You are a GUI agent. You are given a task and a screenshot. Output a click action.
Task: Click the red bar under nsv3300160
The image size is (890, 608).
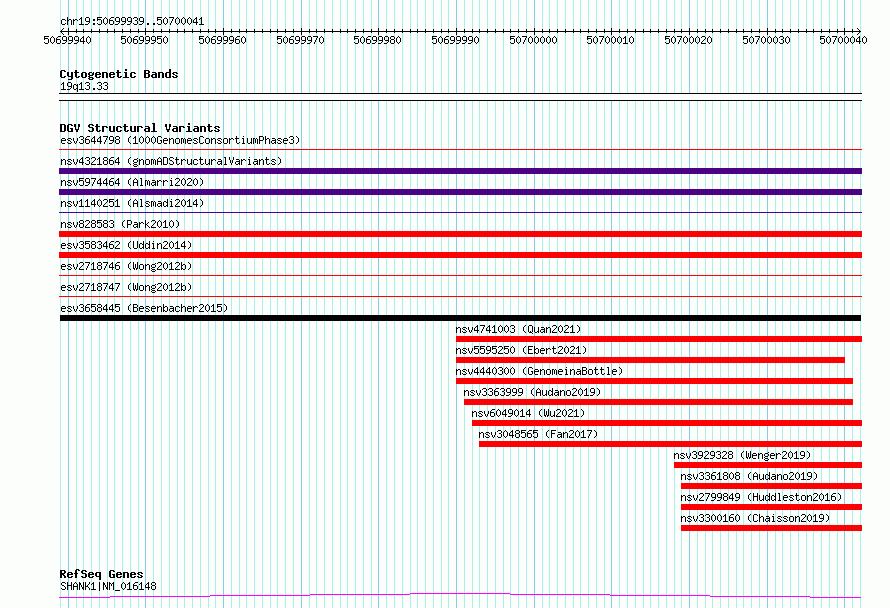[771, 528]
